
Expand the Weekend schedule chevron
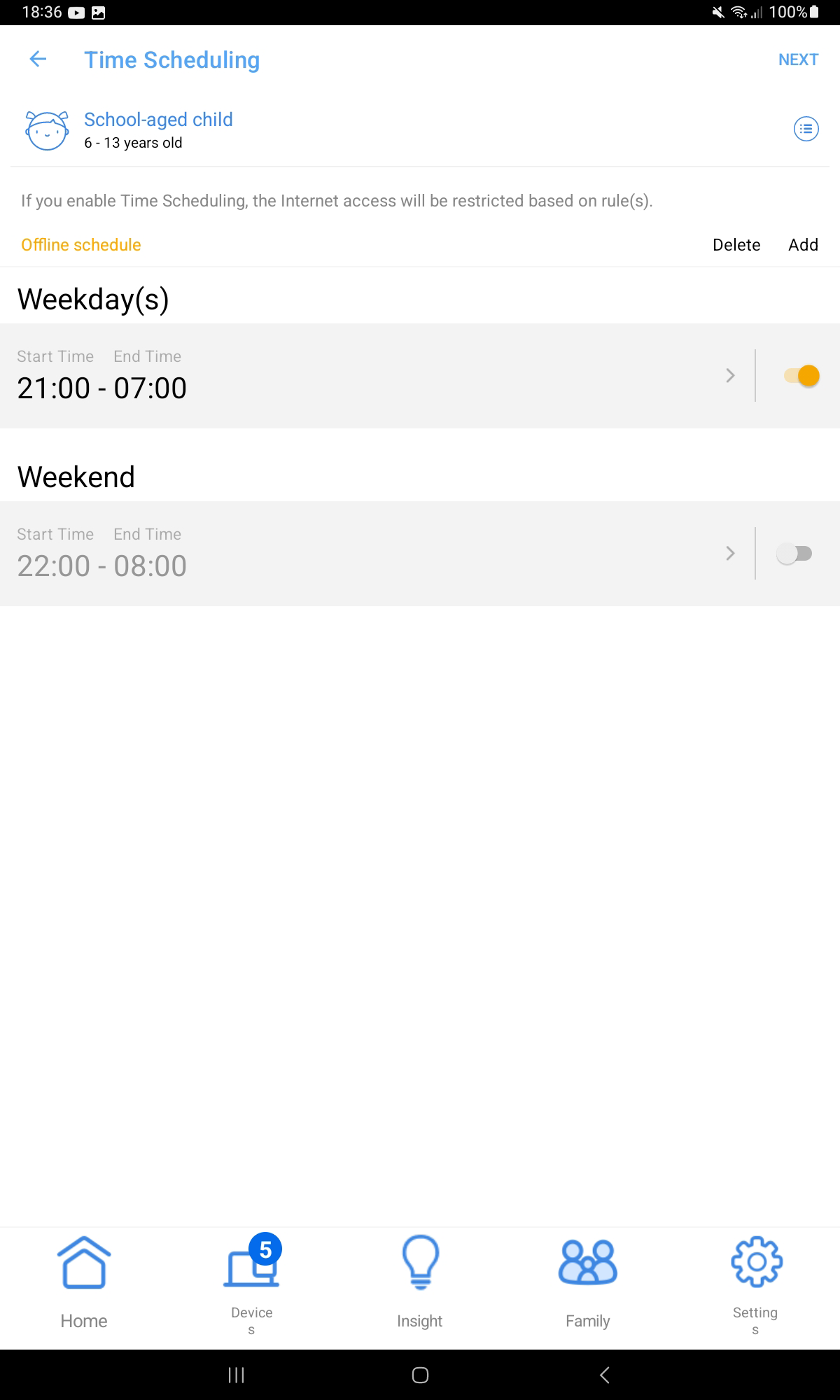pos(730,554)
